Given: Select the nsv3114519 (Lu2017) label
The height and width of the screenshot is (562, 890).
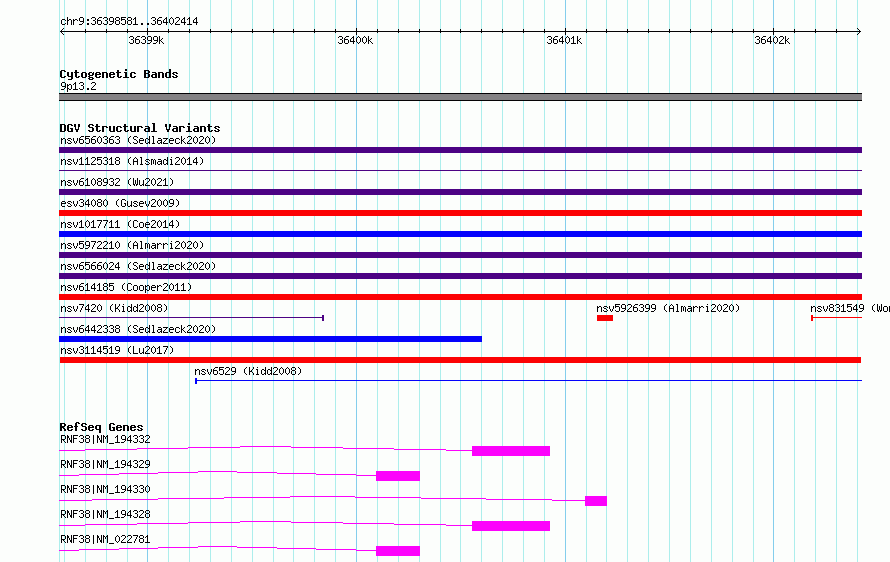Looking at the screenshot, I should click(x=117, y=350).
